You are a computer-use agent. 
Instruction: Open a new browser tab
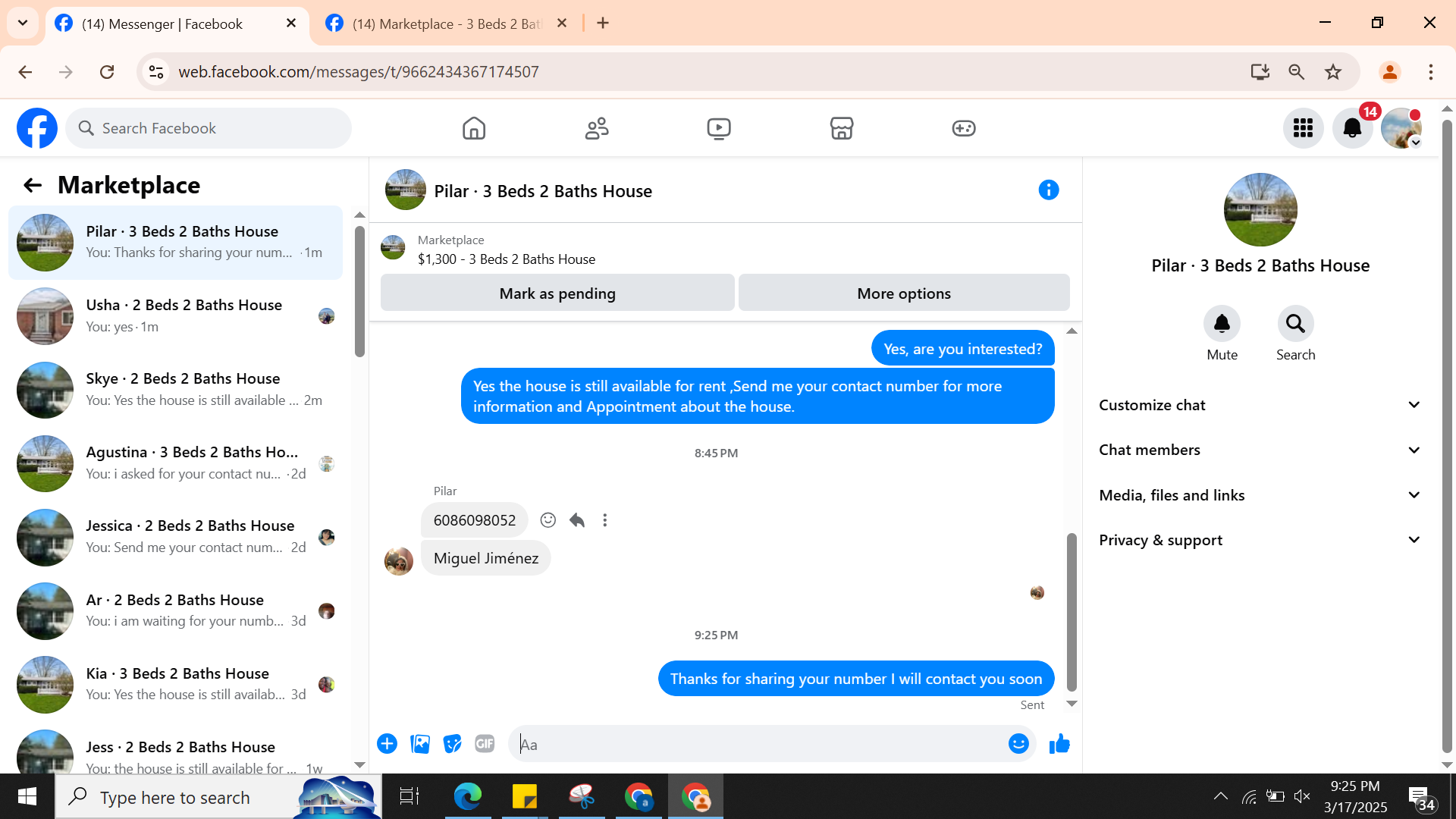click(603, 23)
